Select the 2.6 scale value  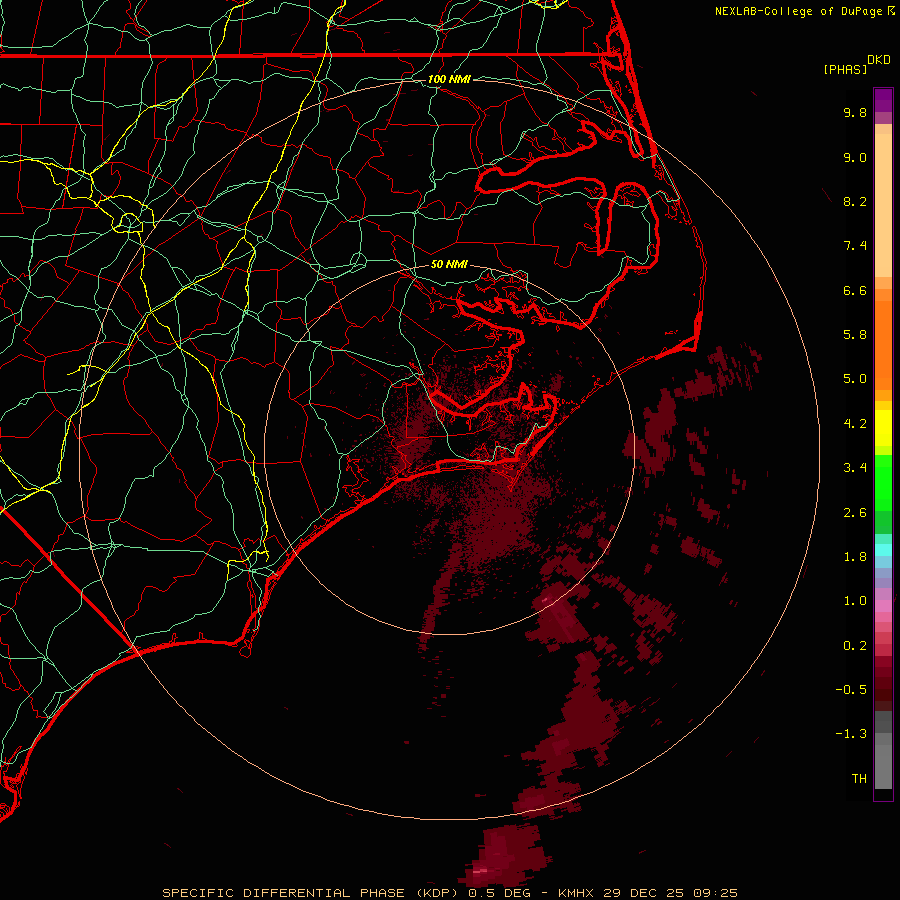[855, 513]
